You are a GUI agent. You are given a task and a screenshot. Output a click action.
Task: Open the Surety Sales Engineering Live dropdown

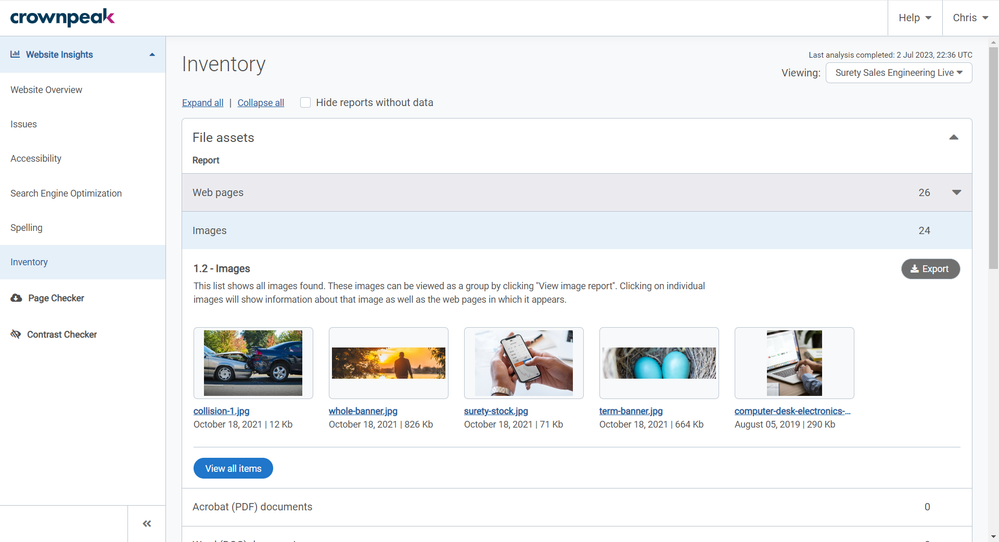[899, 73]
